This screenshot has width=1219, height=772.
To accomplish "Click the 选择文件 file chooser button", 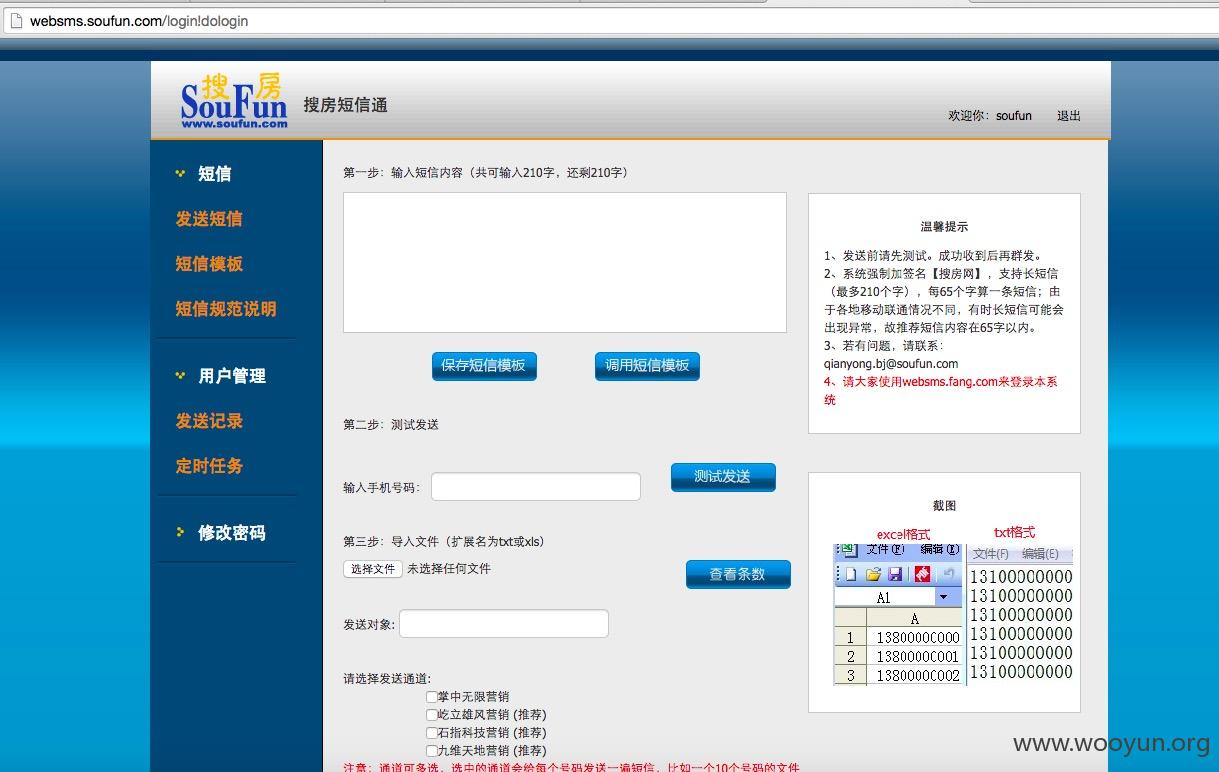I will [373, 569].
